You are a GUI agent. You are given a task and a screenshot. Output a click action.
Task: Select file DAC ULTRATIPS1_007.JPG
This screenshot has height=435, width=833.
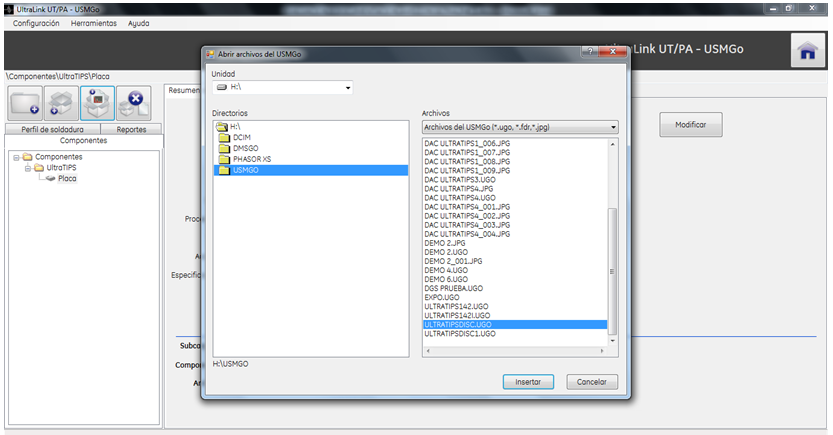click(x=467, y=152)
